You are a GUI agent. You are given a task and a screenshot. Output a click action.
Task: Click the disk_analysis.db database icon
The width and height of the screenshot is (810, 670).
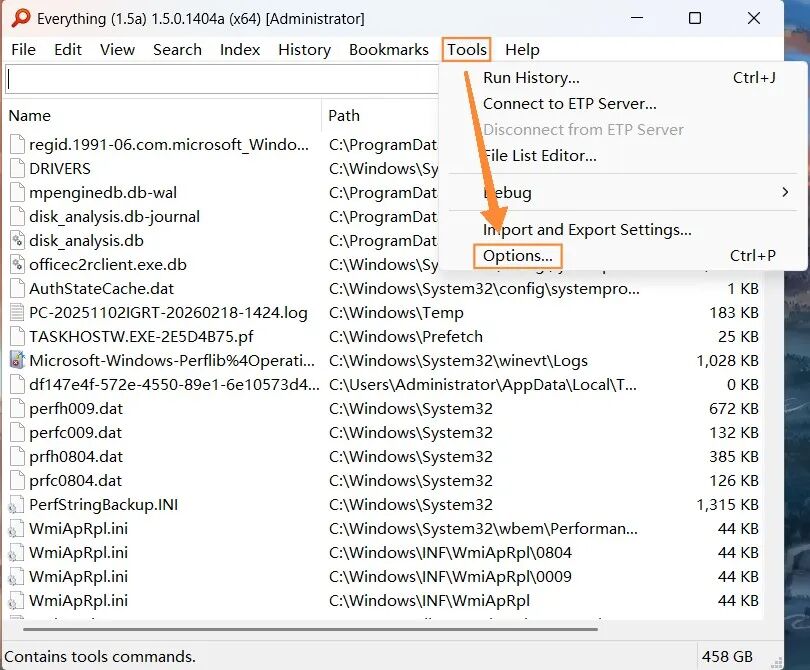17,240
